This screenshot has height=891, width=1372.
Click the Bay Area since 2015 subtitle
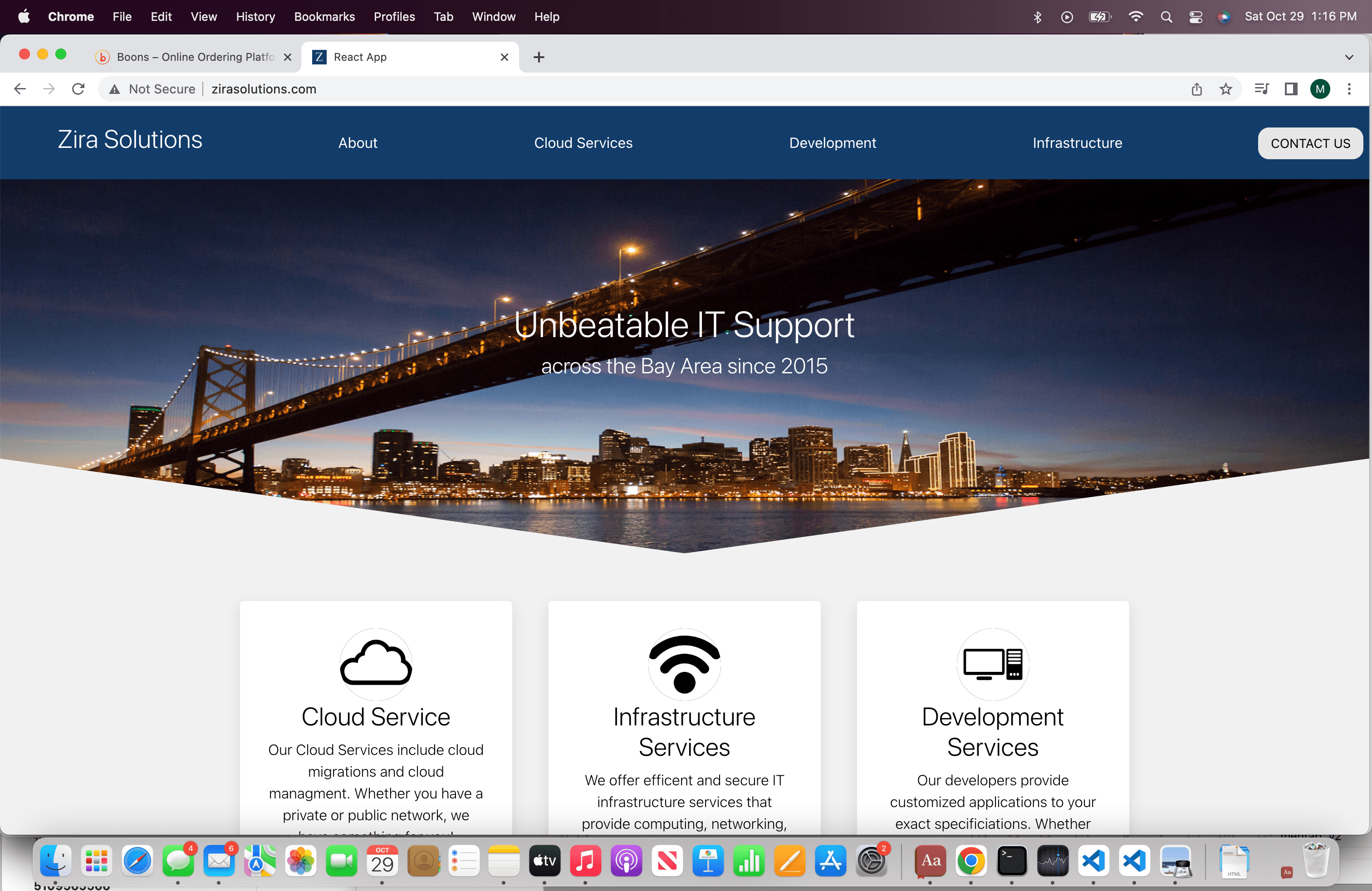tap(684, 366)
